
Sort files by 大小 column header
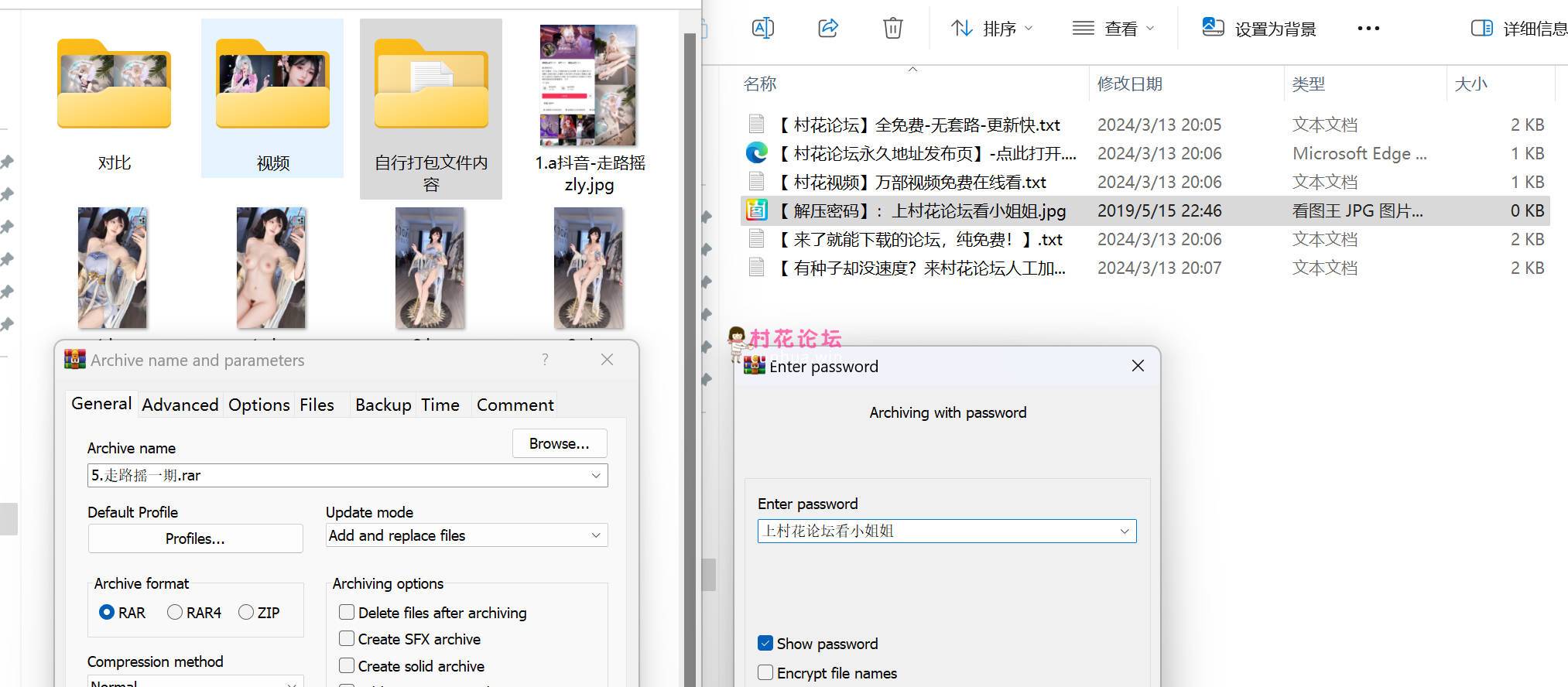tap(1471, 84)
